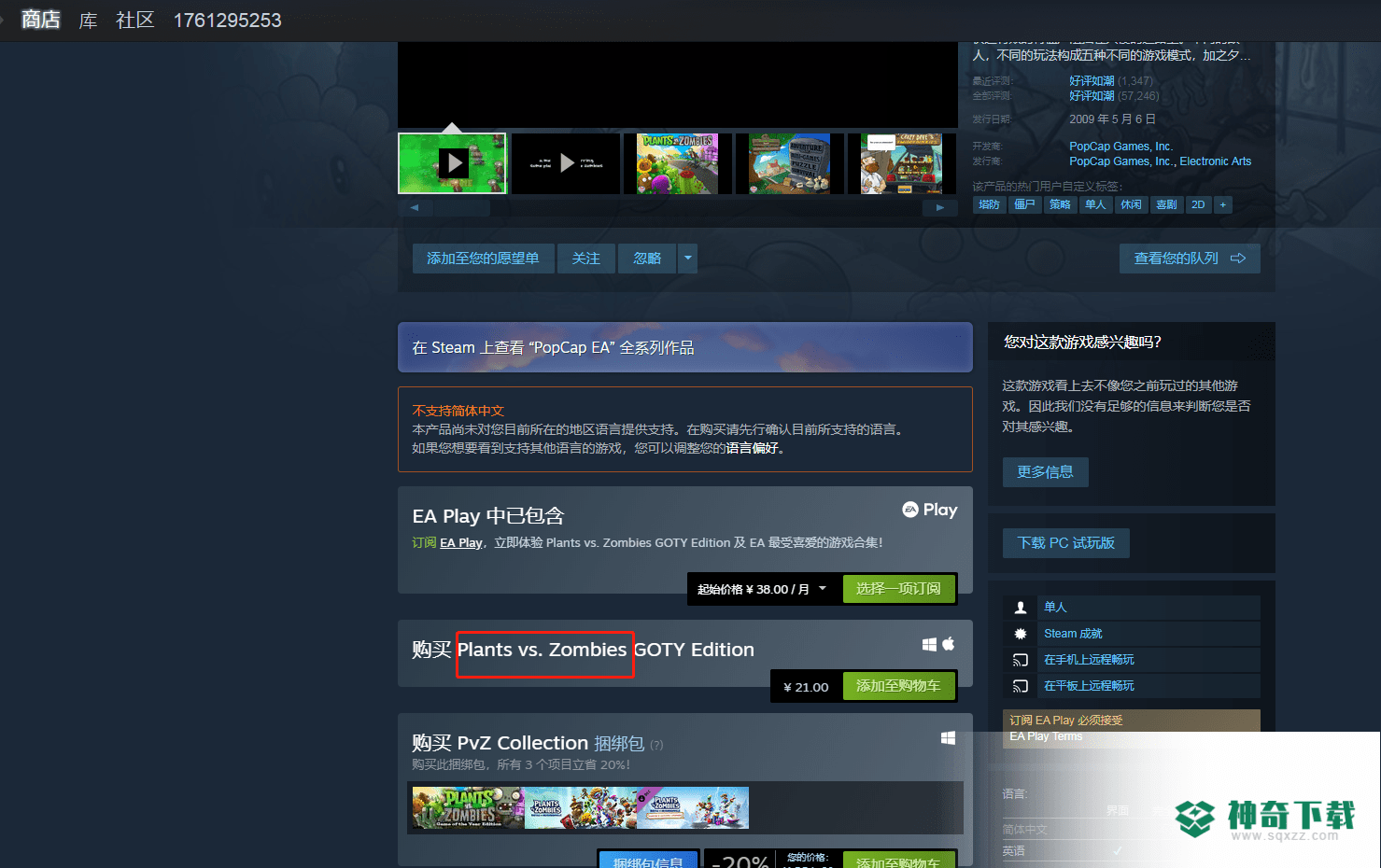Click the single-player person icon

[1021, 608]
